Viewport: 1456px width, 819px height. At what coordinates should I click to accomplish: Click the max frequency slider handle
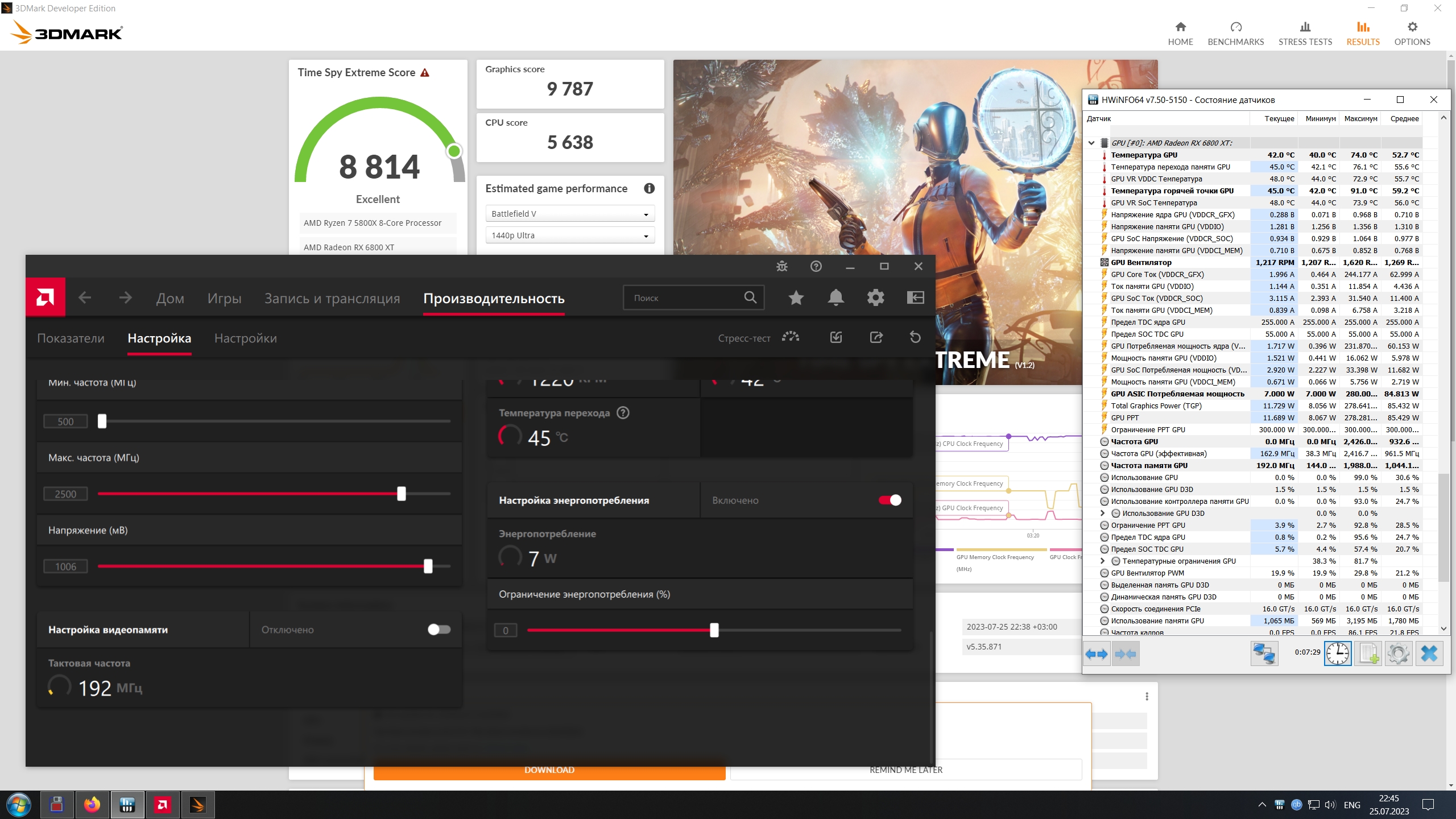[x=402, y=494]
